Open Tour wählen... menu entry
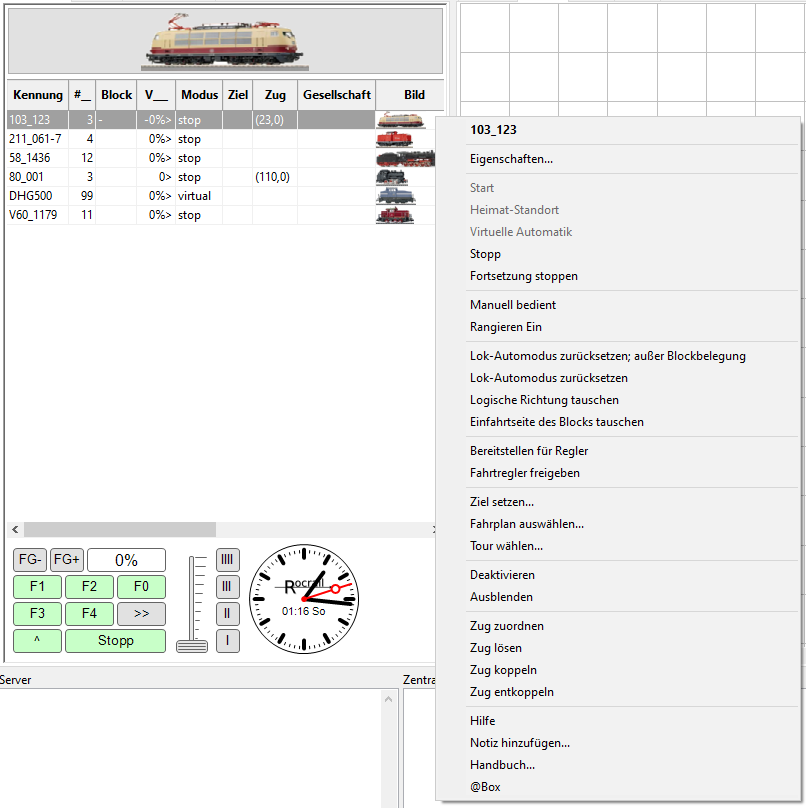Screen dimensions: 806x808 (506, 546)
